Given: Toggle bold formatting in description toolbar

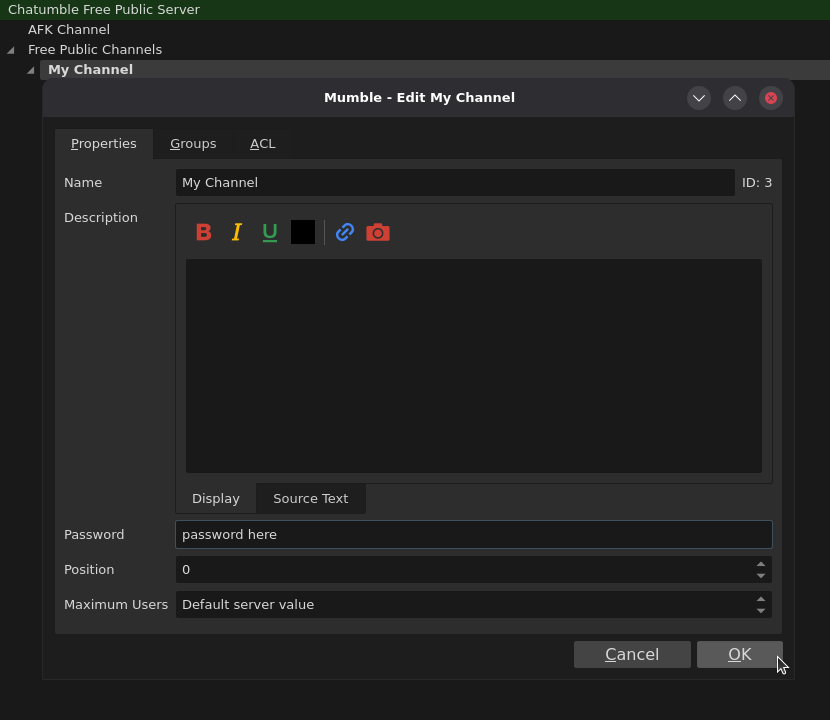Looking at the screenshot, I should [x=204, y=232].
